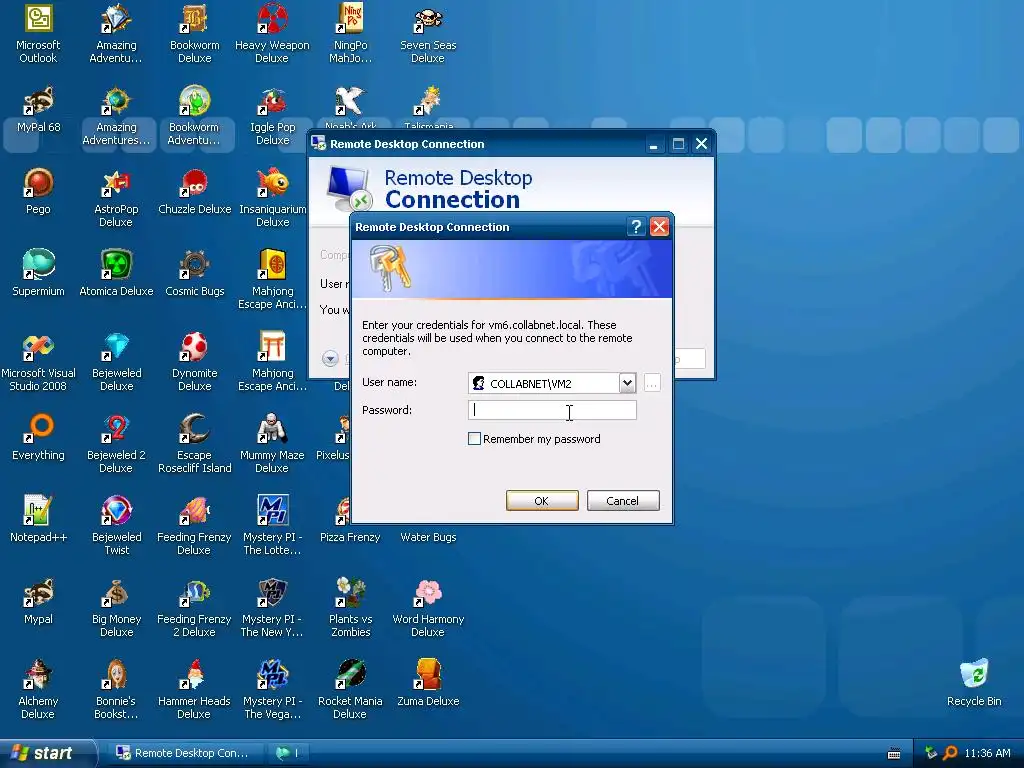
Task: Open the Bookworm Adventures icon
Action: click(194, 116)
